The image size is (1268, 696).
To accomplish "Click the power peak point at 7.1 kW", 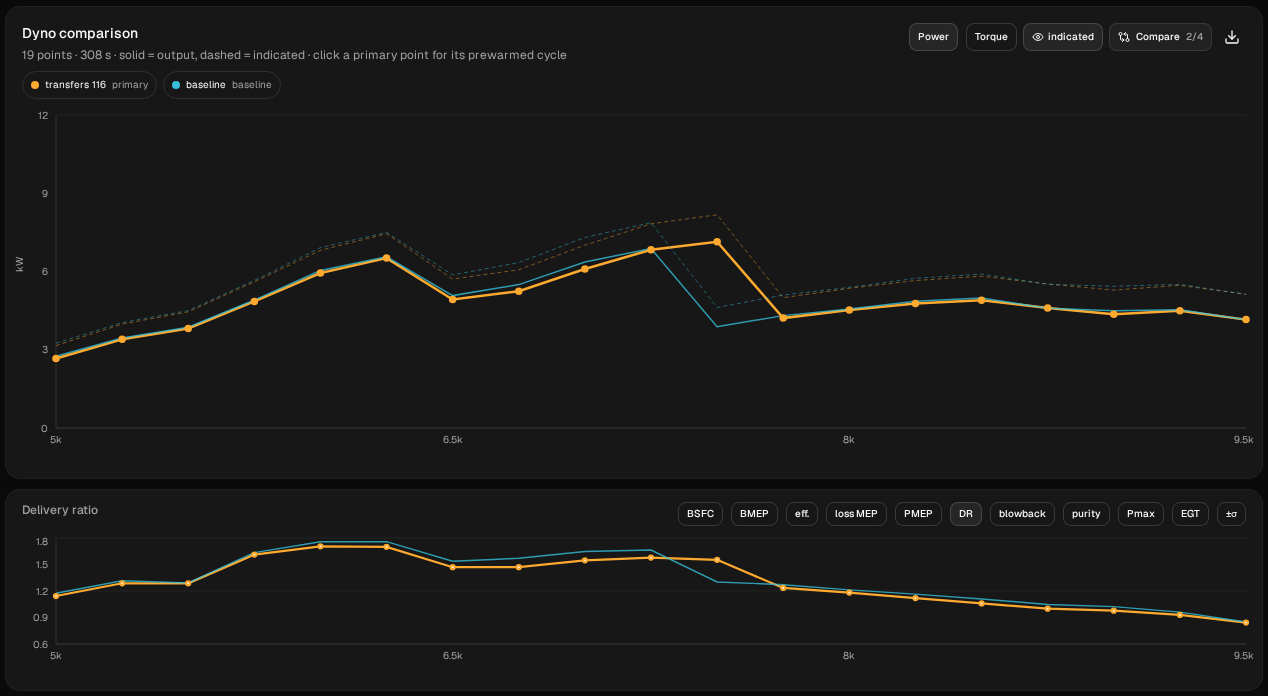I will coord(717,242).
